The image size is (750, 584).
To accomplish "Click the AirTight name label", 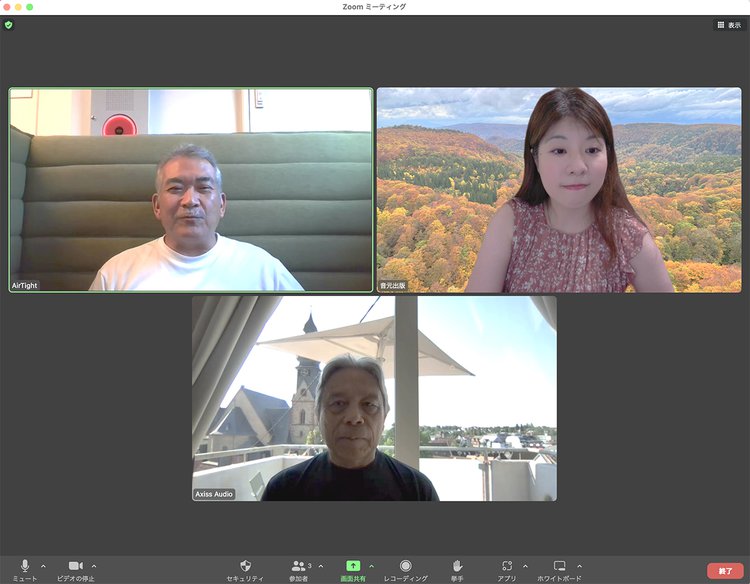I will coord(24,286).
